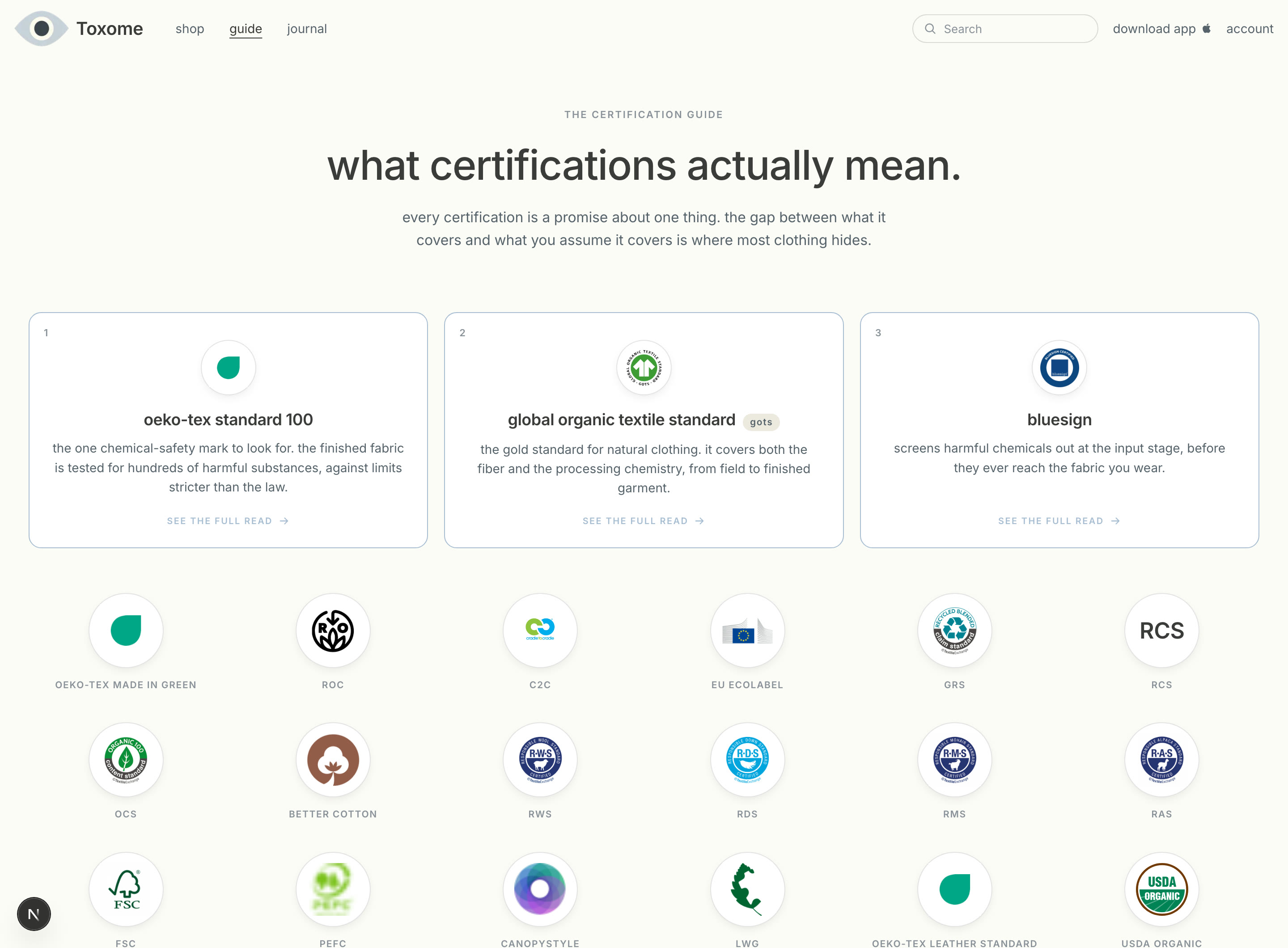This screenshot has width=1288, height=948.
Task: Open the RDS responsible down icon
Action: tap(747, 760)
